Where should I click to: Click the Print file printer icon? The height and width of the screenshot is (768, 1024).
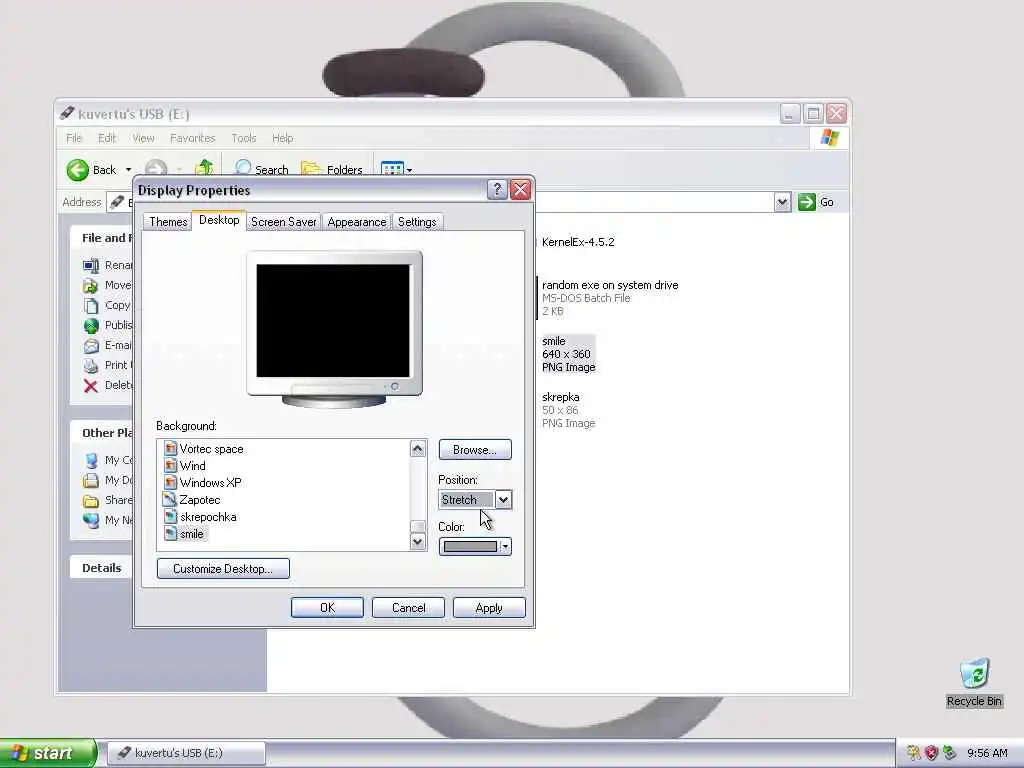[91, 365]
